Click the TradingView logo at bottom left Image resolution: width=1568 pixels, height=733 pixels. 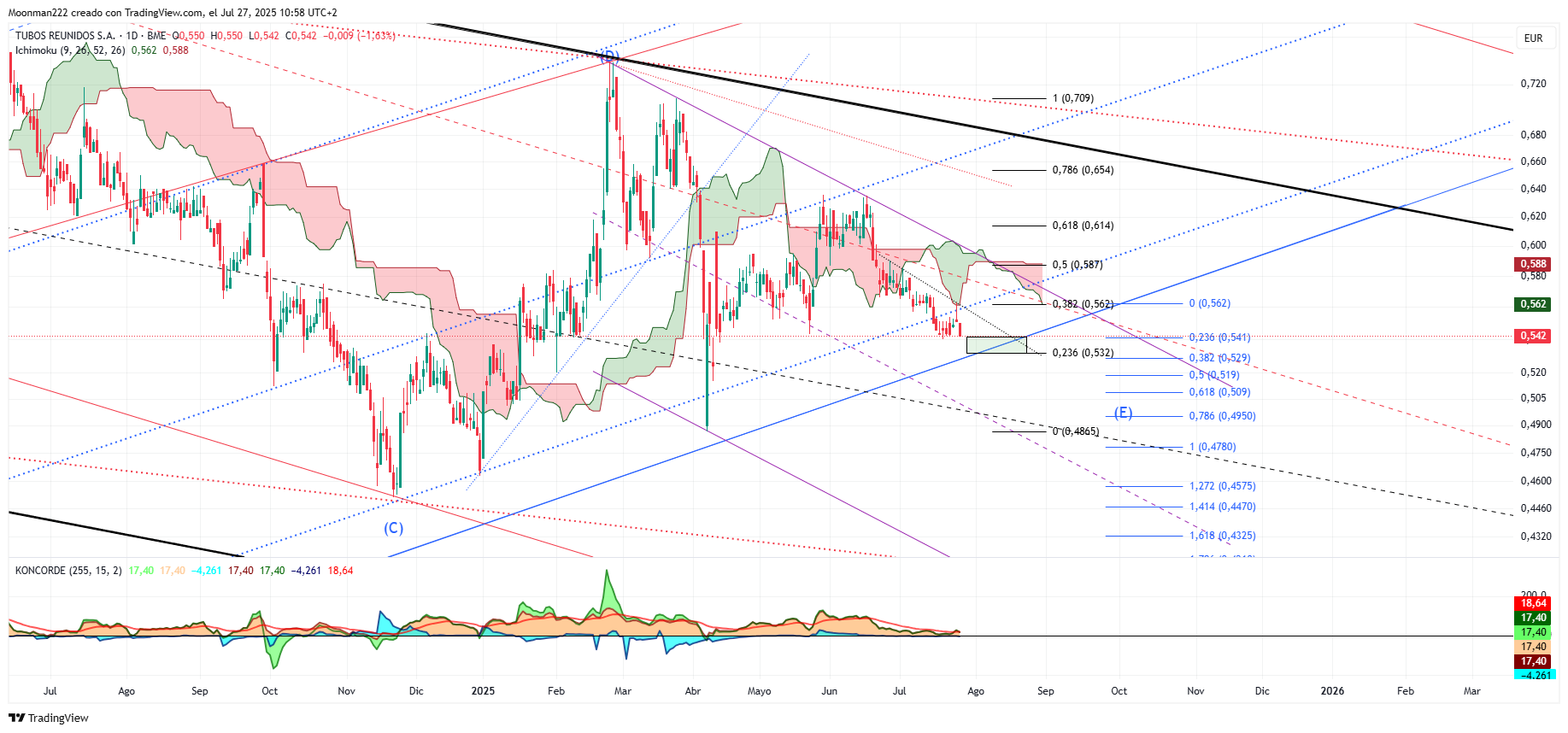pyautogui.click(x=49, y=718)
